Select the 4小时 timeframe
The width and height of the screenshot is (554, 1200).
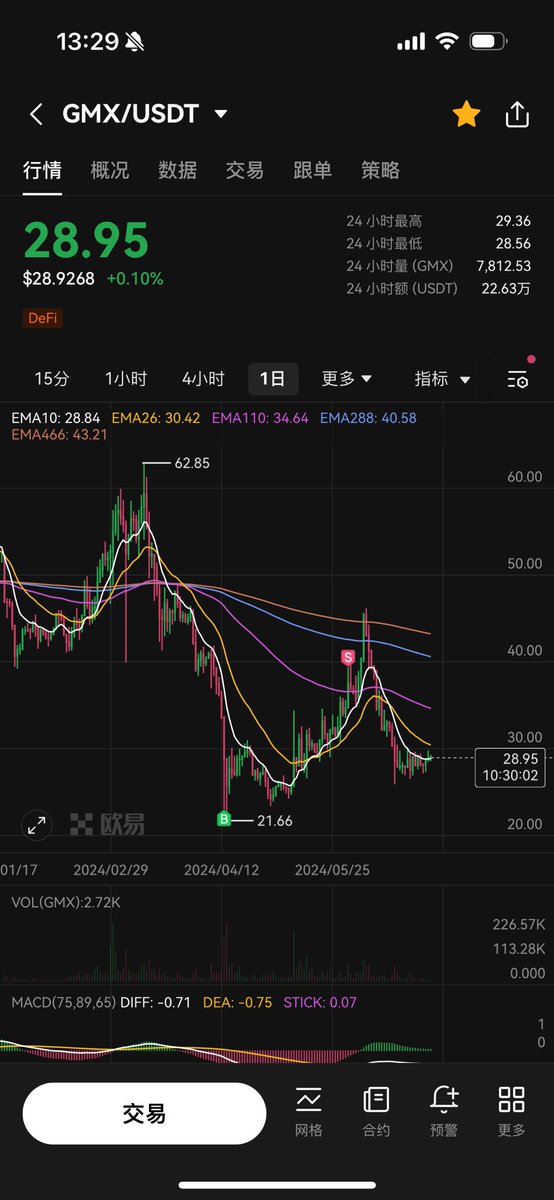coord(203,379)
